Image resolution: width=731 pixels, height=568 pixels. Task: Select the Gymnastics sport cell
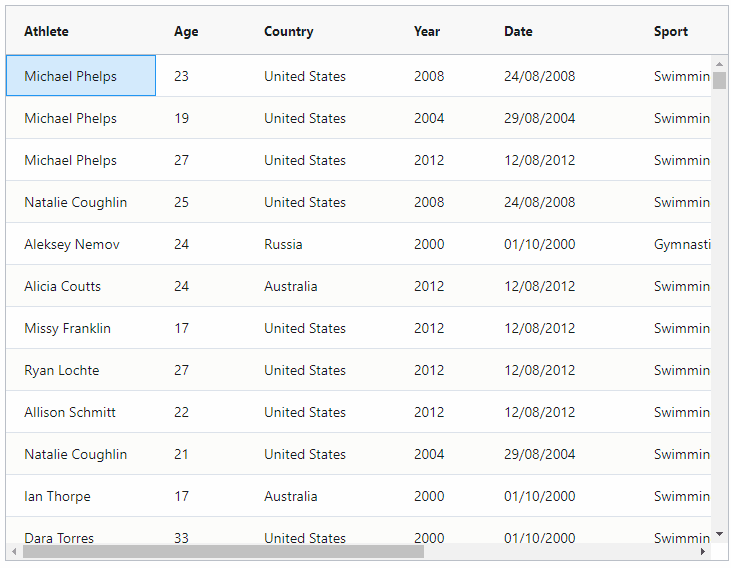pyautogui.click(x=682, y=244)
